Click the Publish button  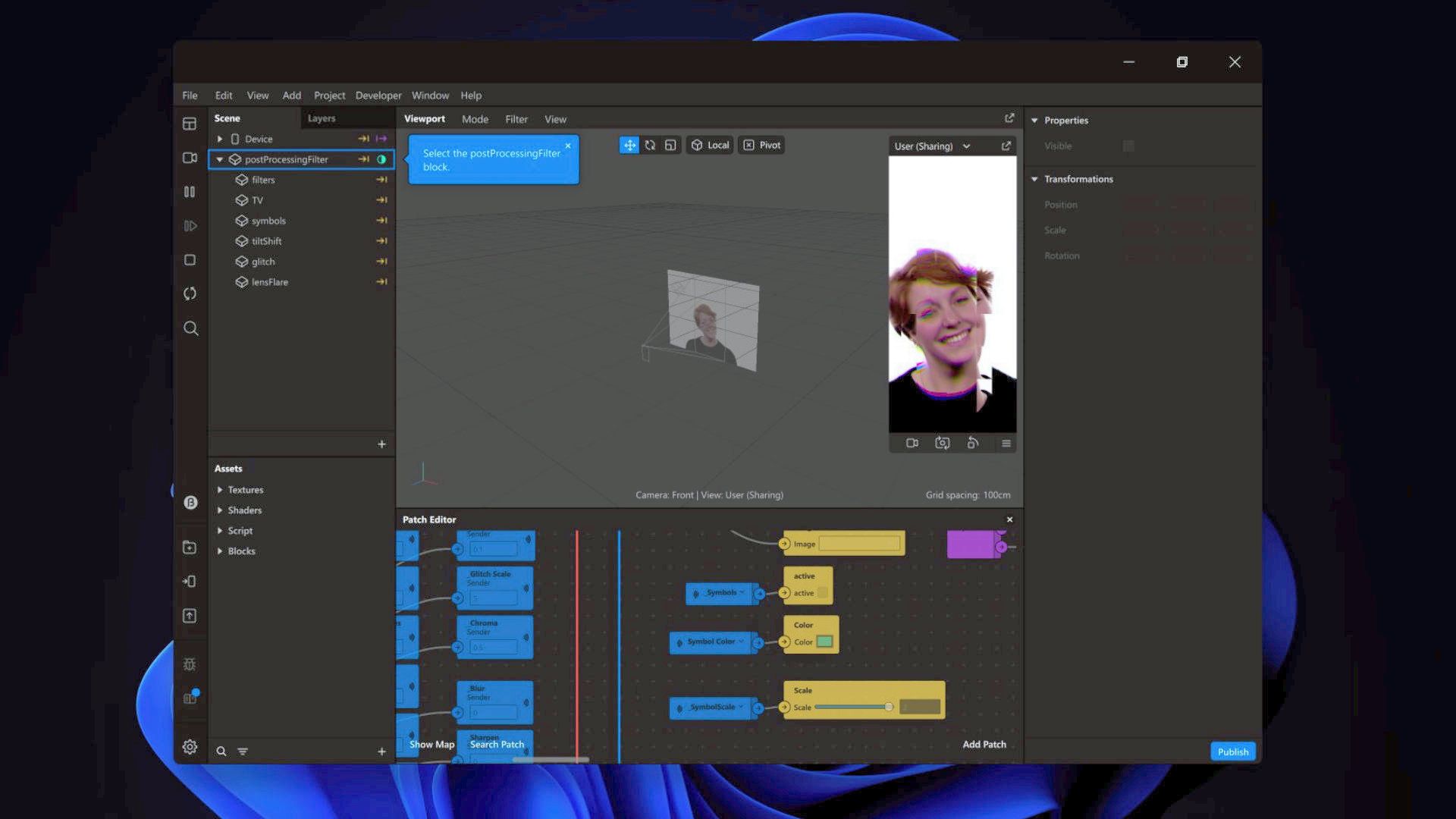click(1232, 752)
